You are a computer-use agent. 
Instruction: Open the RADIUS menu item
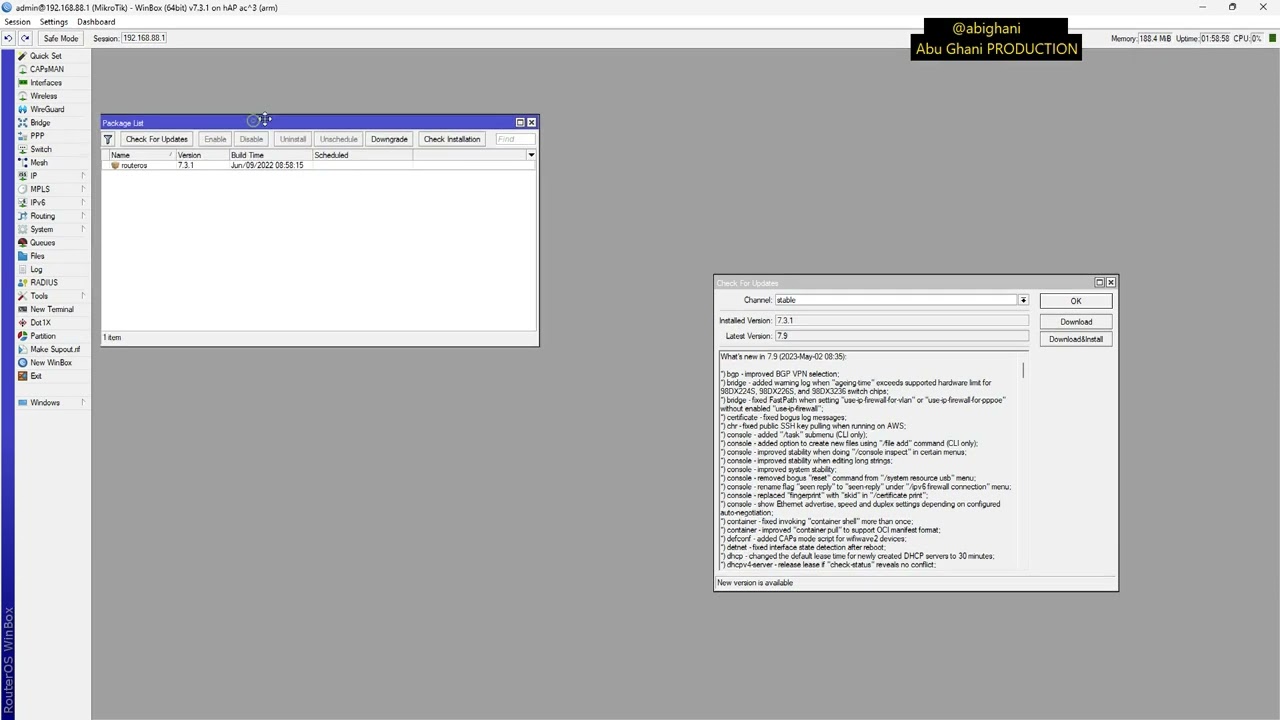point(44,283)
